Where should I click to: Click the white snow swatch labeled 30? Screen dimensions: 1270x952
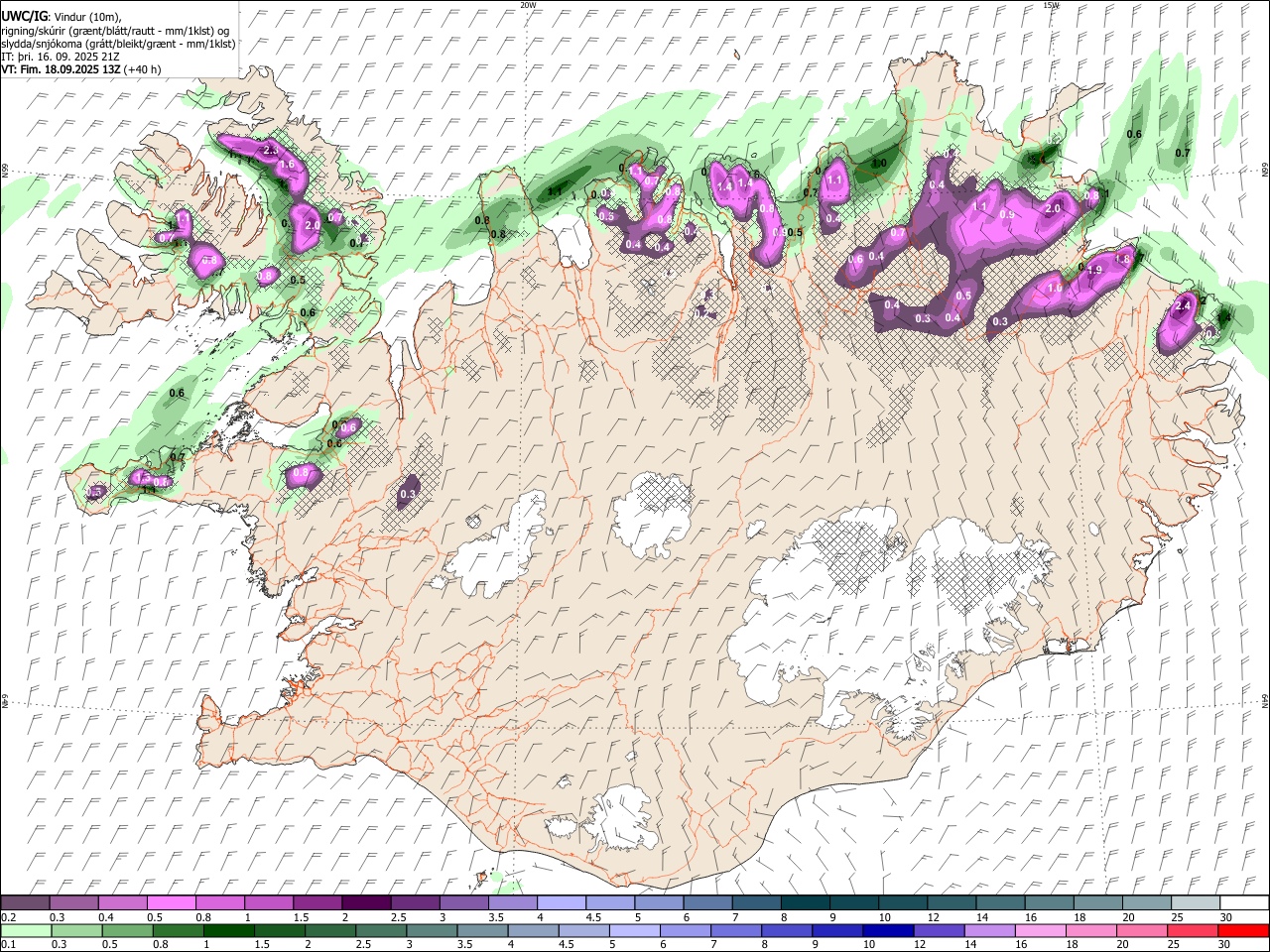[1243, 903]
